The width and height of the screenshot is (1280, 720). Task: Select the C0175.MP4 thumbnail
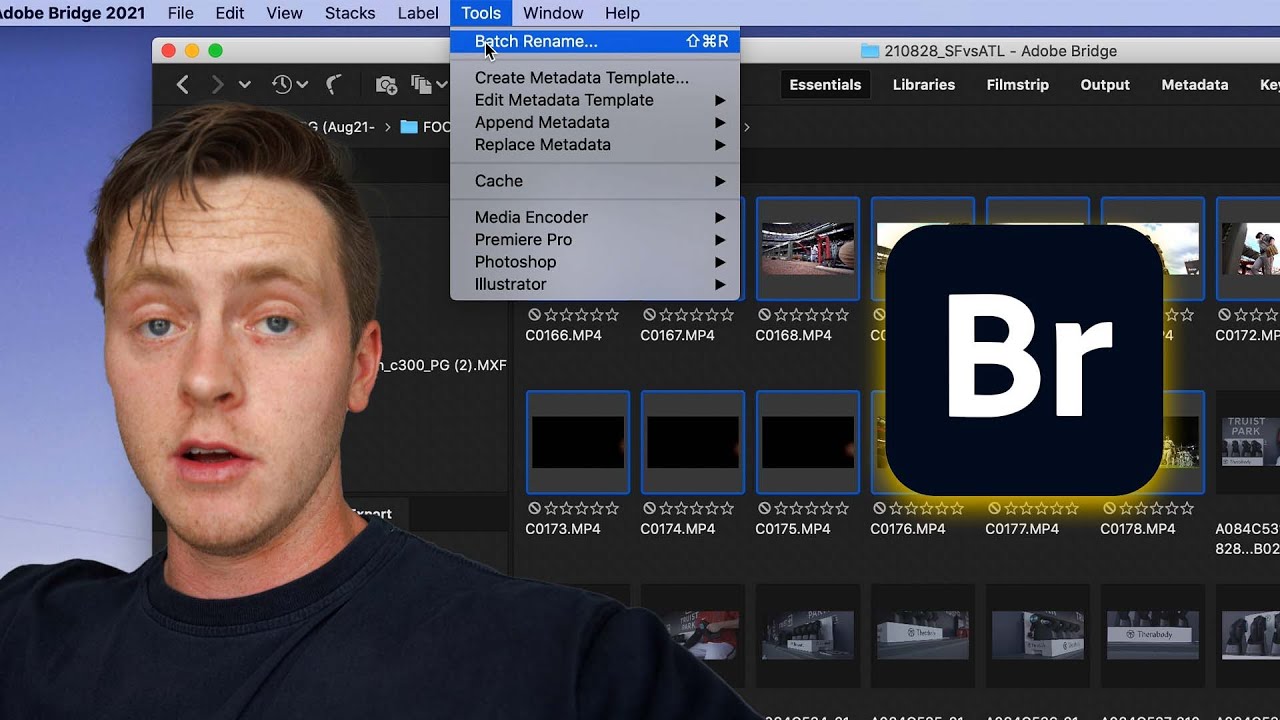808,442
